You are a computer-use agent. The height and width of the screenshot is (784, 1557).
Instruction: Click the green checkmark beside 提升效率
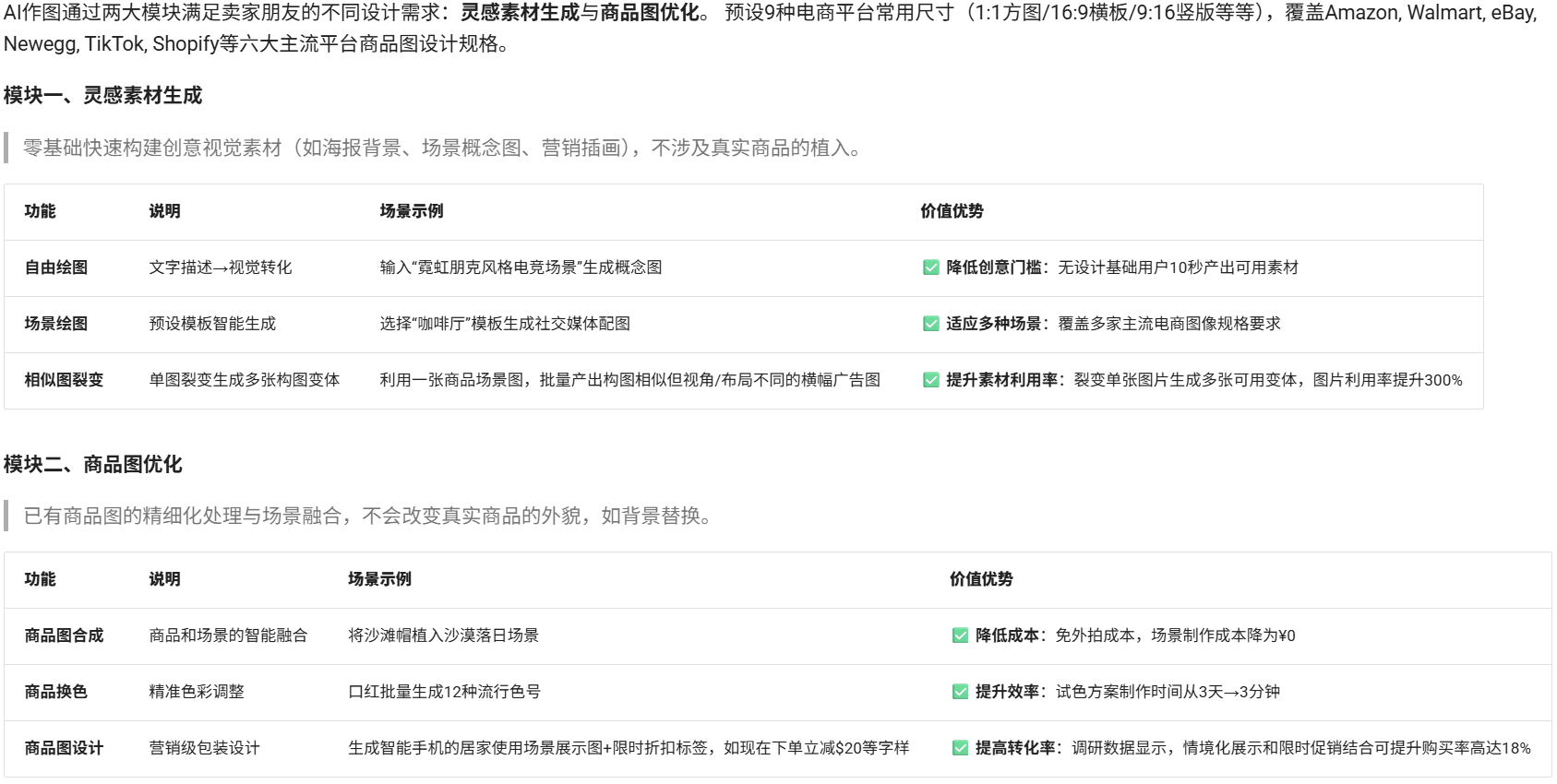[961, 692]
